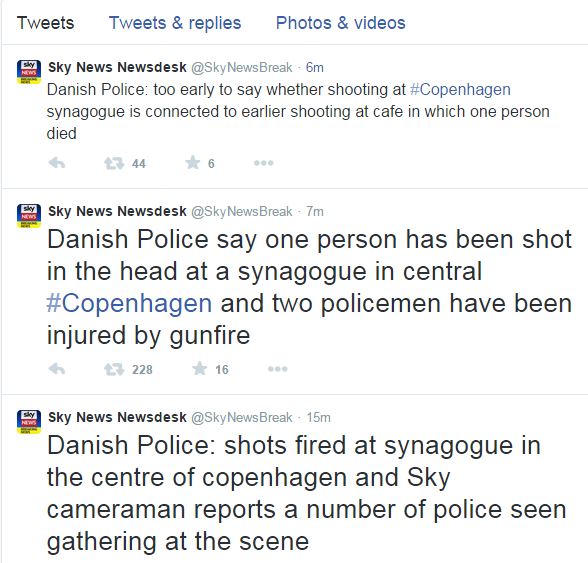Open @SkyNewsBreak handle on 7m tweet
This screenshot has height=563, width=588.
tap(242, 212)
